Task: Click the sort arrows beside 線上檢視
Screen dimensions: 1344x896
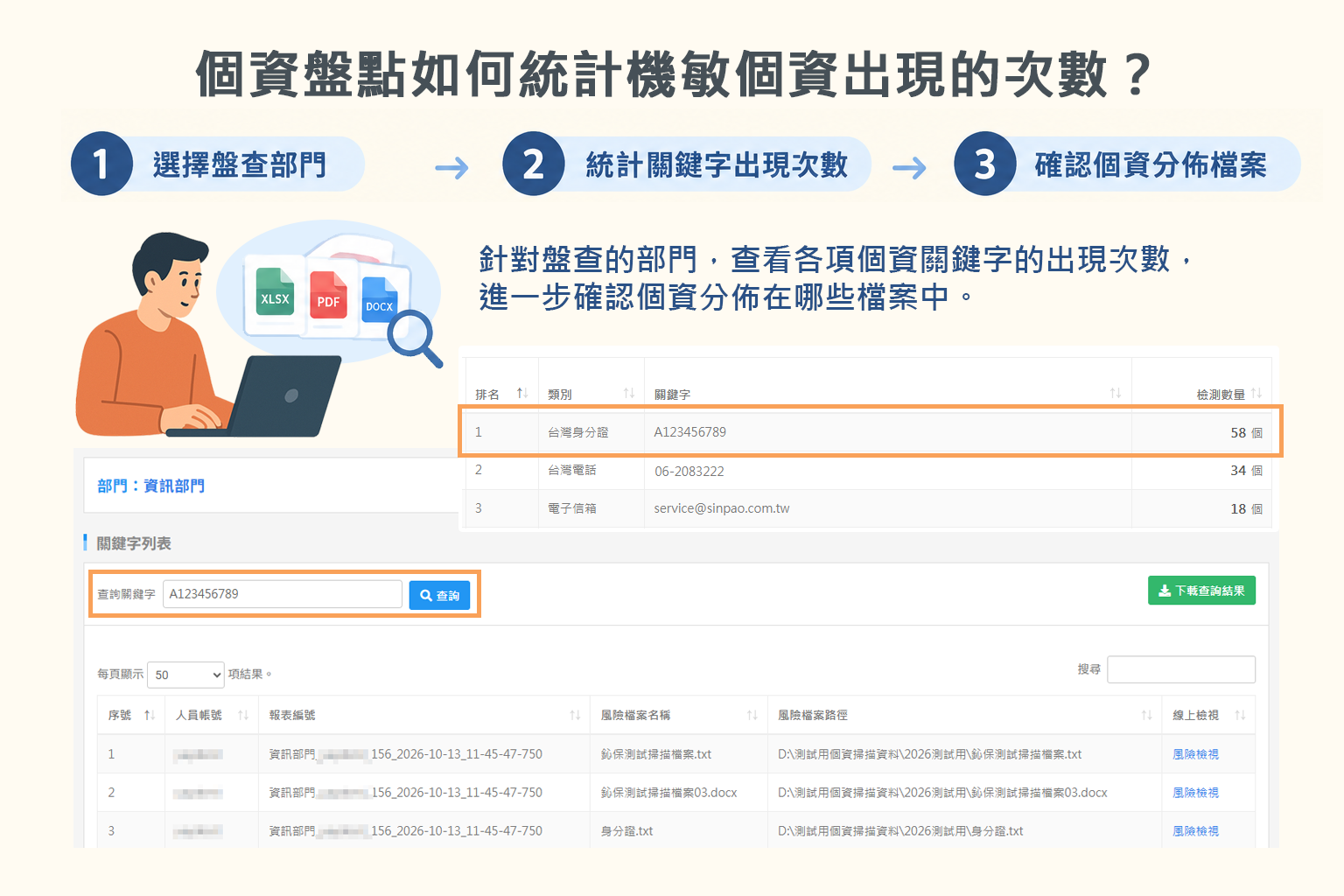Action: tap(1240, 715)
